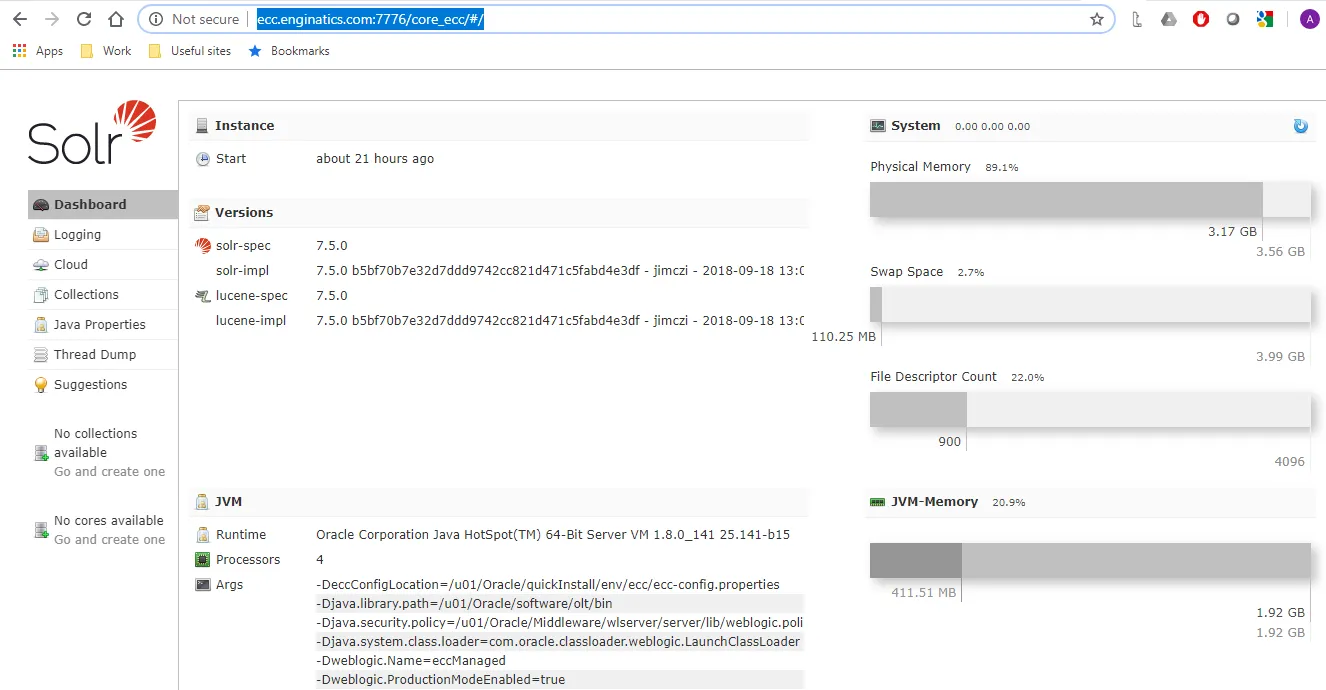Image resolution: width=1326 pixels, height=690 pixels.
Task: Click the solr-spec 7.5.0 value
Action: pos(332,245)
